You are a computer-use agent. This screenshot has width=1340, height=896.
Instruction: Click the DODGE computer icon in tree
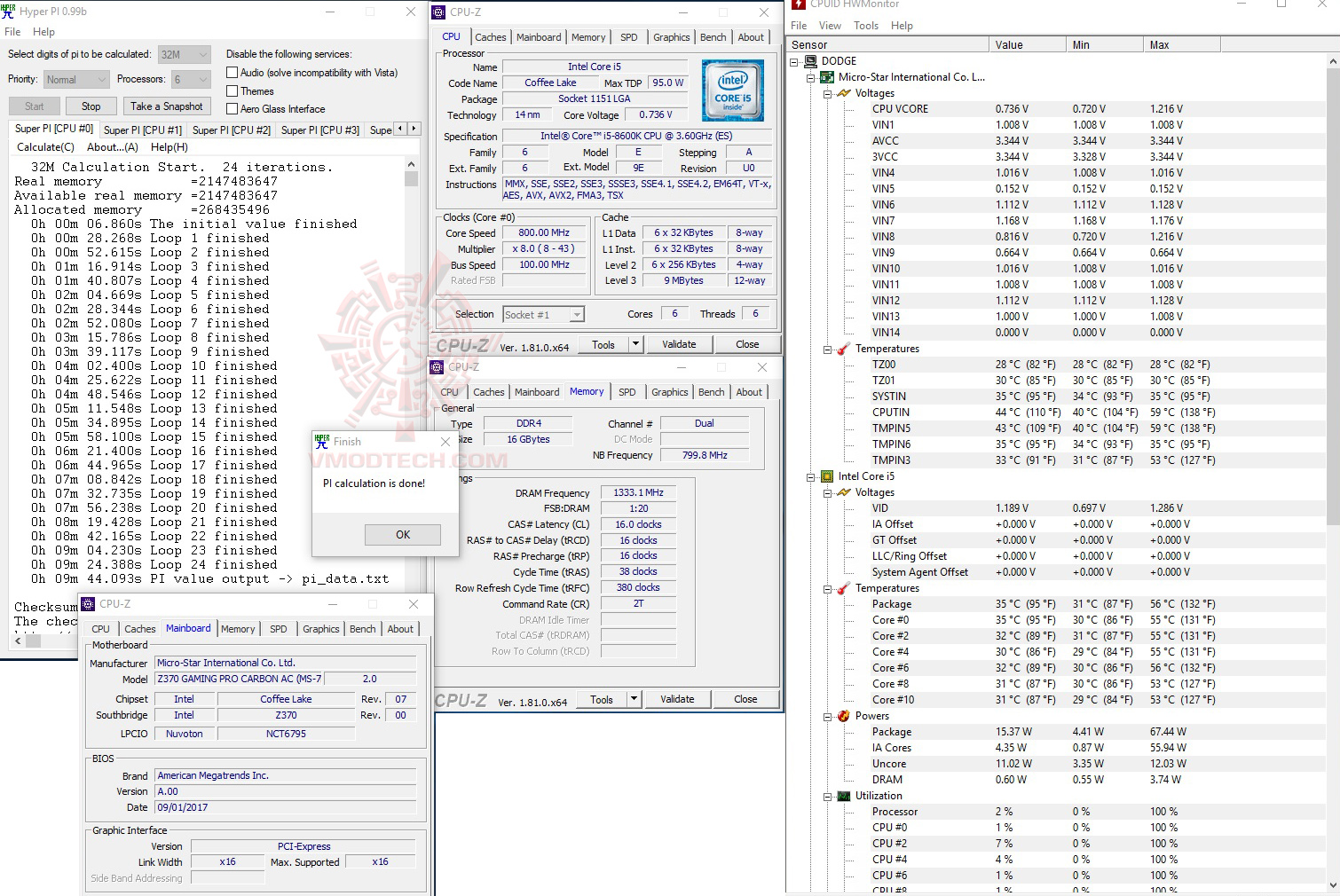pos(810,61)
